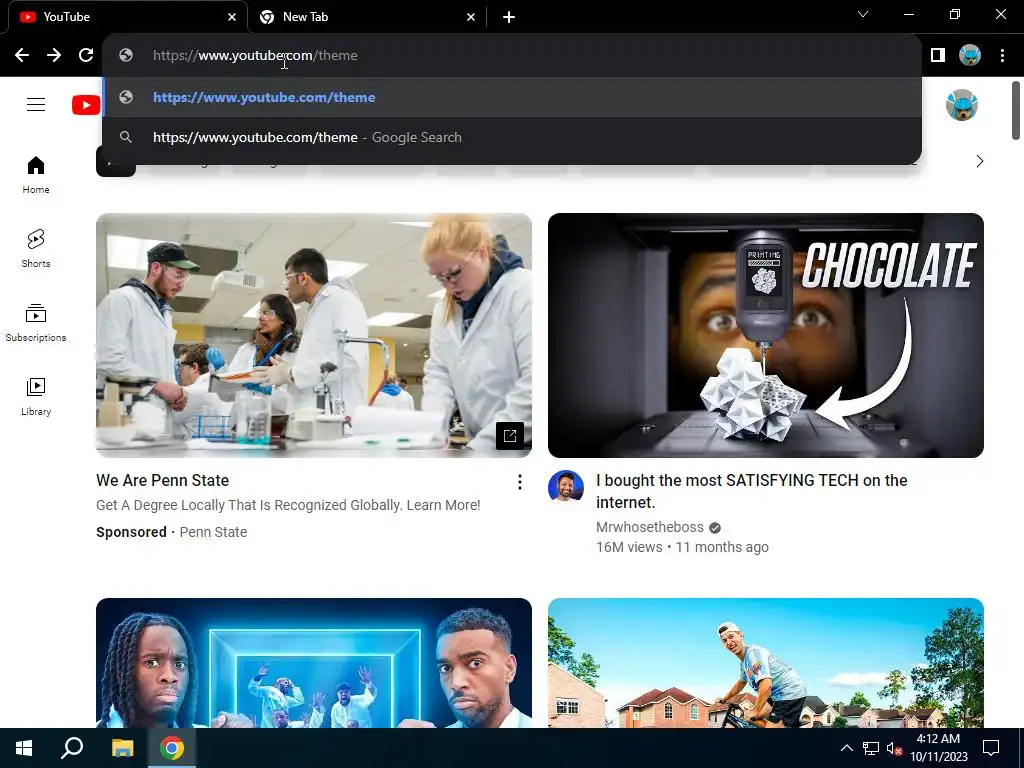
Task: Click the taskbar clock showing 4:12 AM
Action: tap(938, 748)
